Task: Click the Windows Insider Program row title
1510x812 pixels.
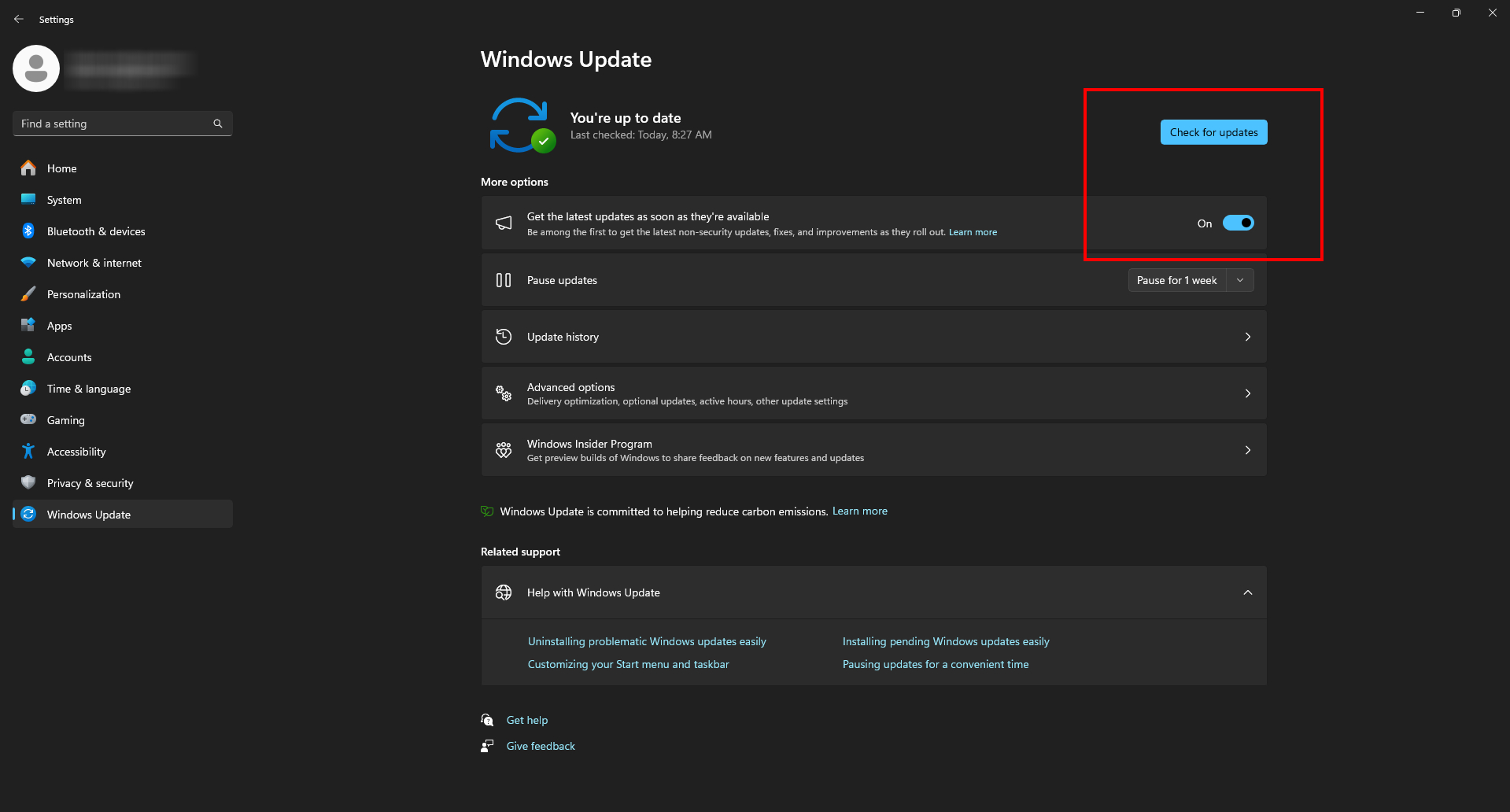Action: (x=589, y=444)
